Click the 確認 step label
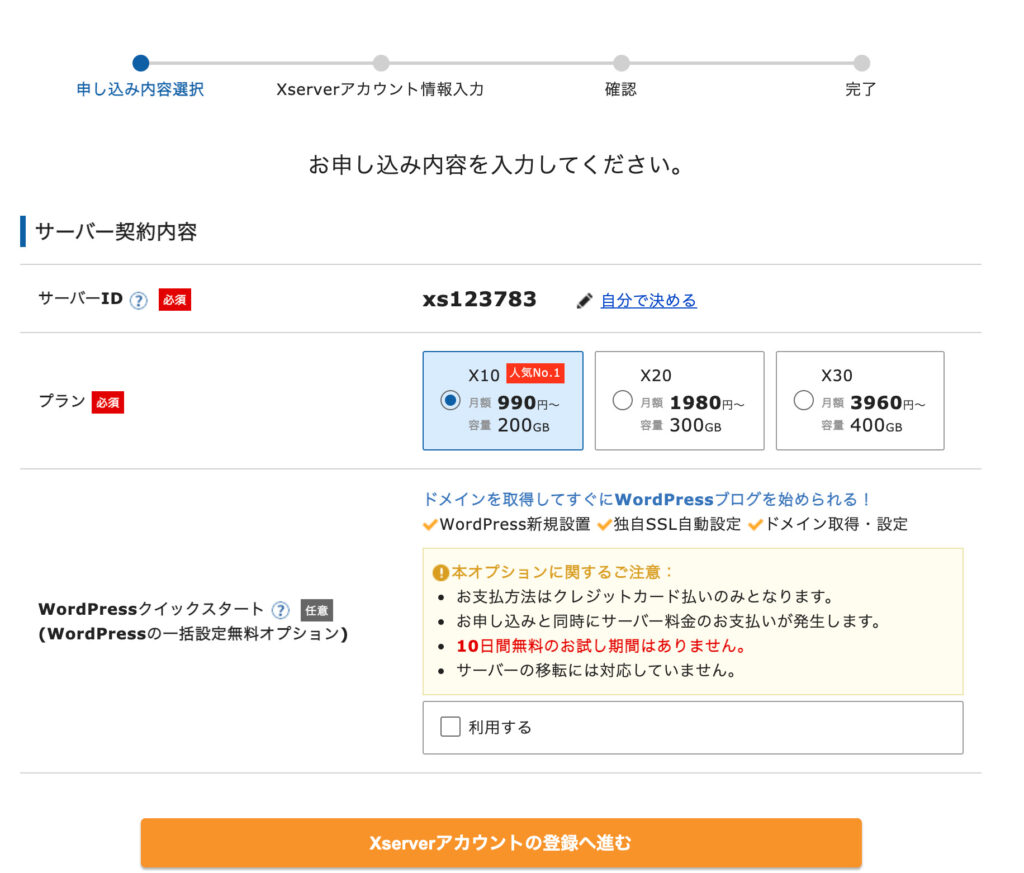1024x873 pixels. pyautogui.click(x=620, y=89)
